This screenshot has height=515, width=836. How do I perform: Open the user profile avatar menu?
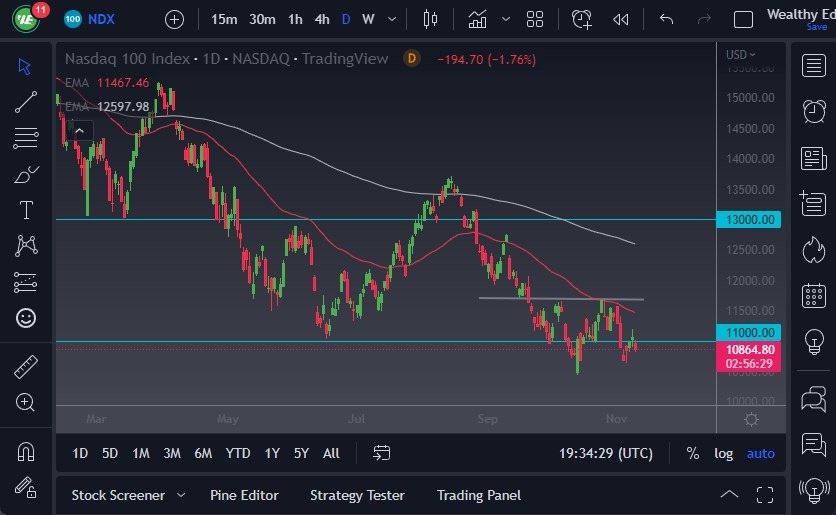(x=25, y=19)
